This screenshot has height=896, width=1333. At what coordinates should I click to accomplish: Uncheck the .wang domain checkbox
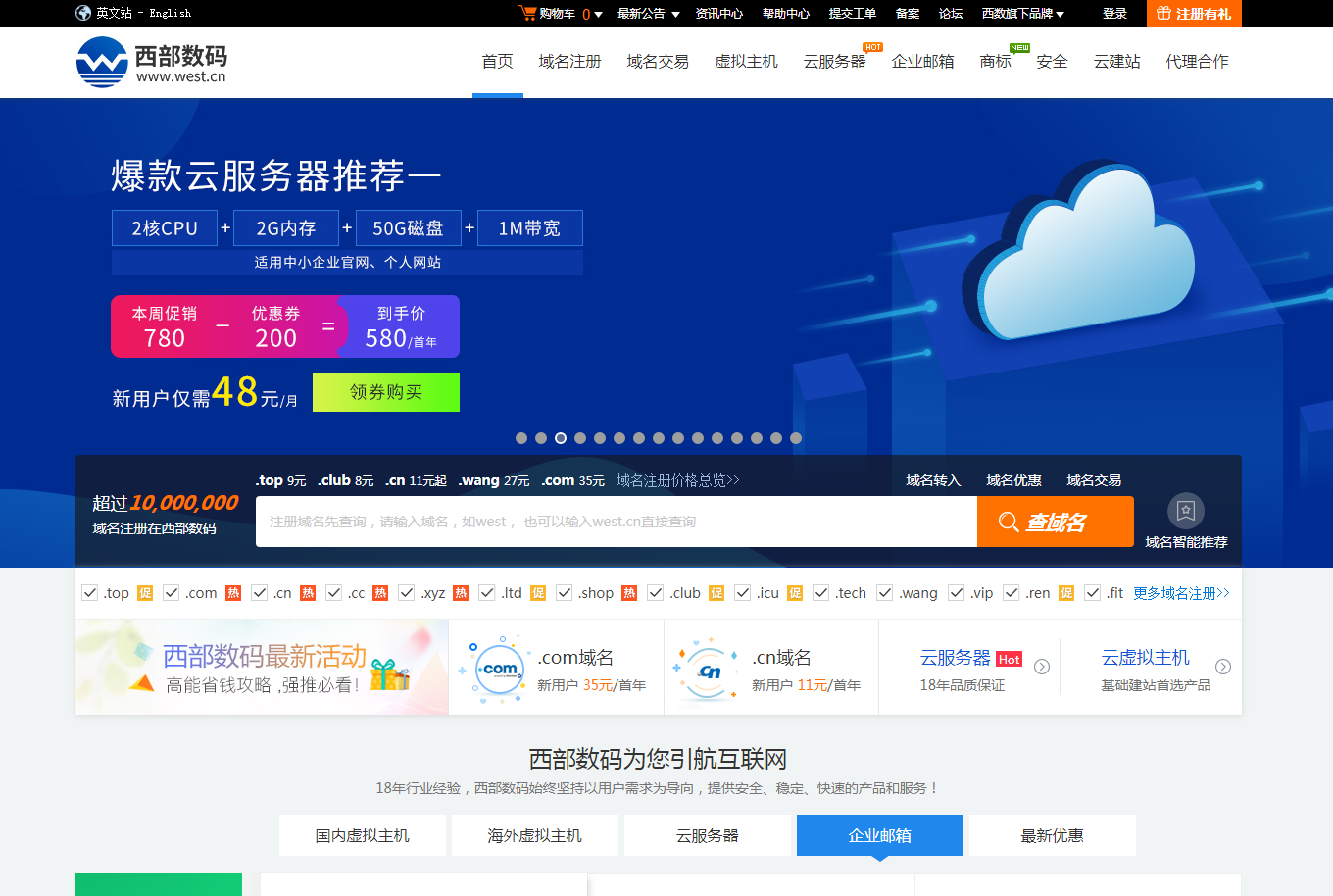(885, 593)
